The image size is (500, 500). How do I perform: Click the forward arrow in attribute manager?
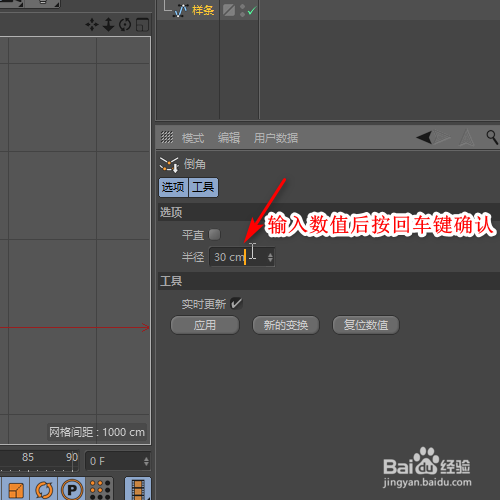click(x=442, y=137)
